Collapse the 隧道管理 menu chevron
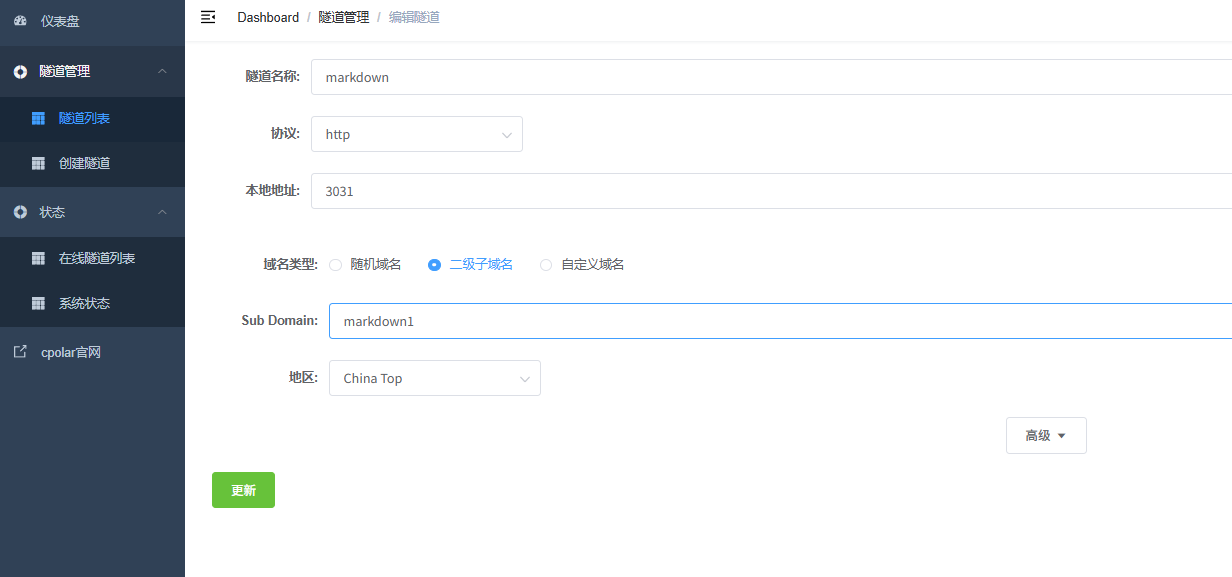 pyautogui.click(x=162, y=72)
